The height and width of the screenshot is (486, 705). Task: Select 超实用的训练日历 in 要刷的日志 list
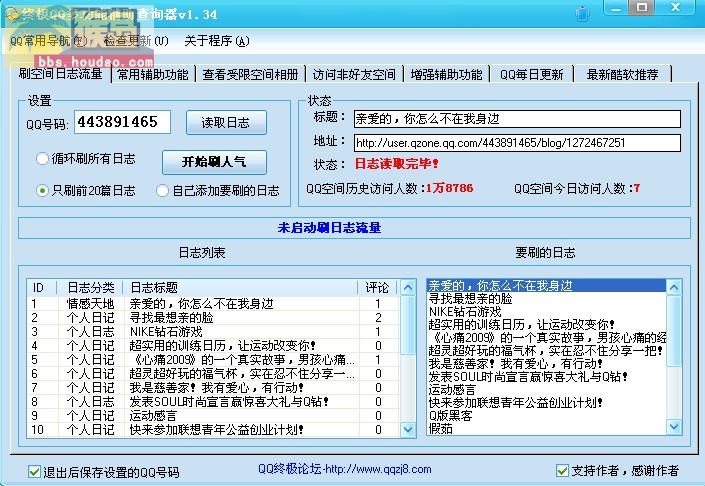547,324
